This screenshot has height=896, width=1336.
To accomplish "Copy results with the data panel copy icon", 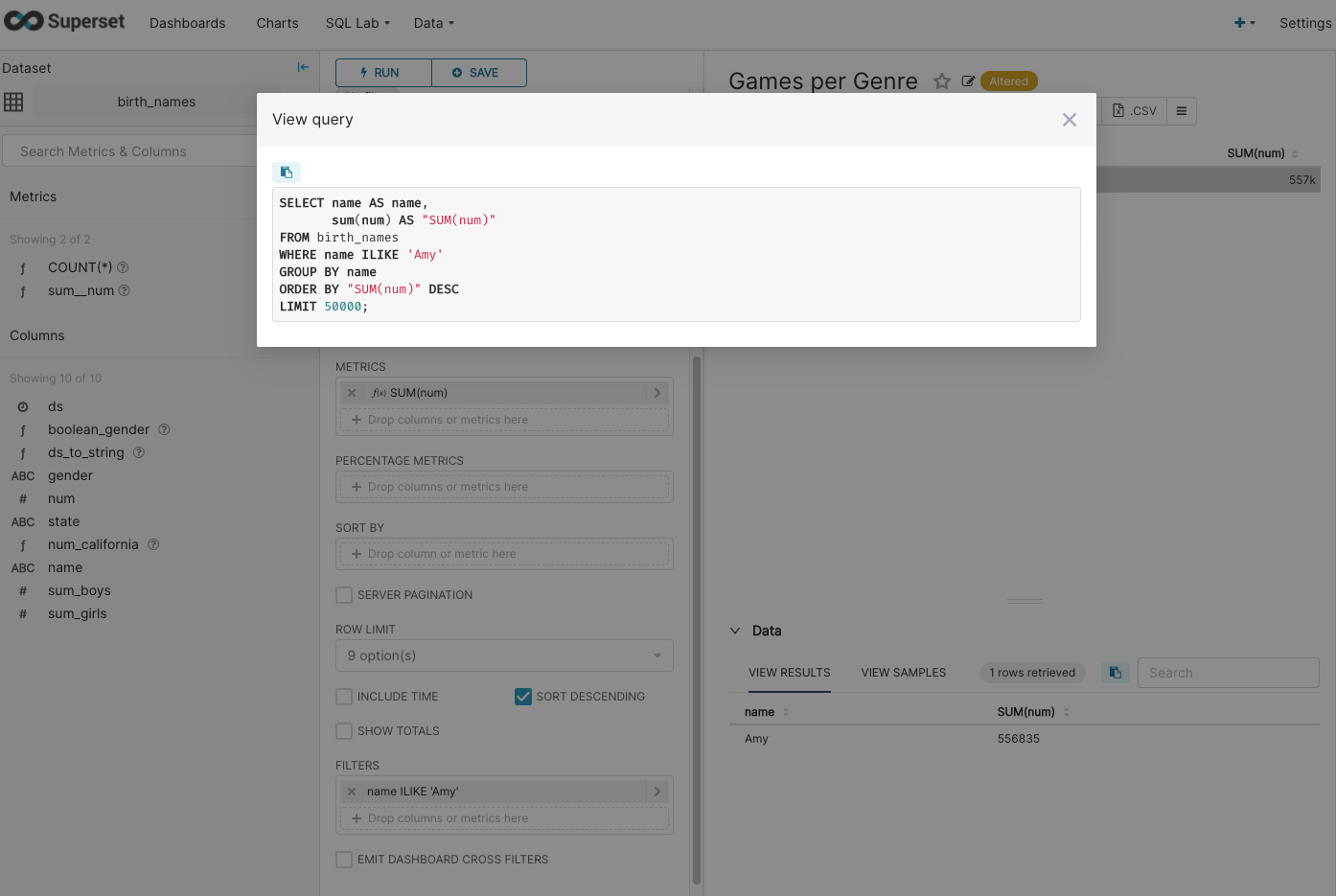I will (1116, 673).
